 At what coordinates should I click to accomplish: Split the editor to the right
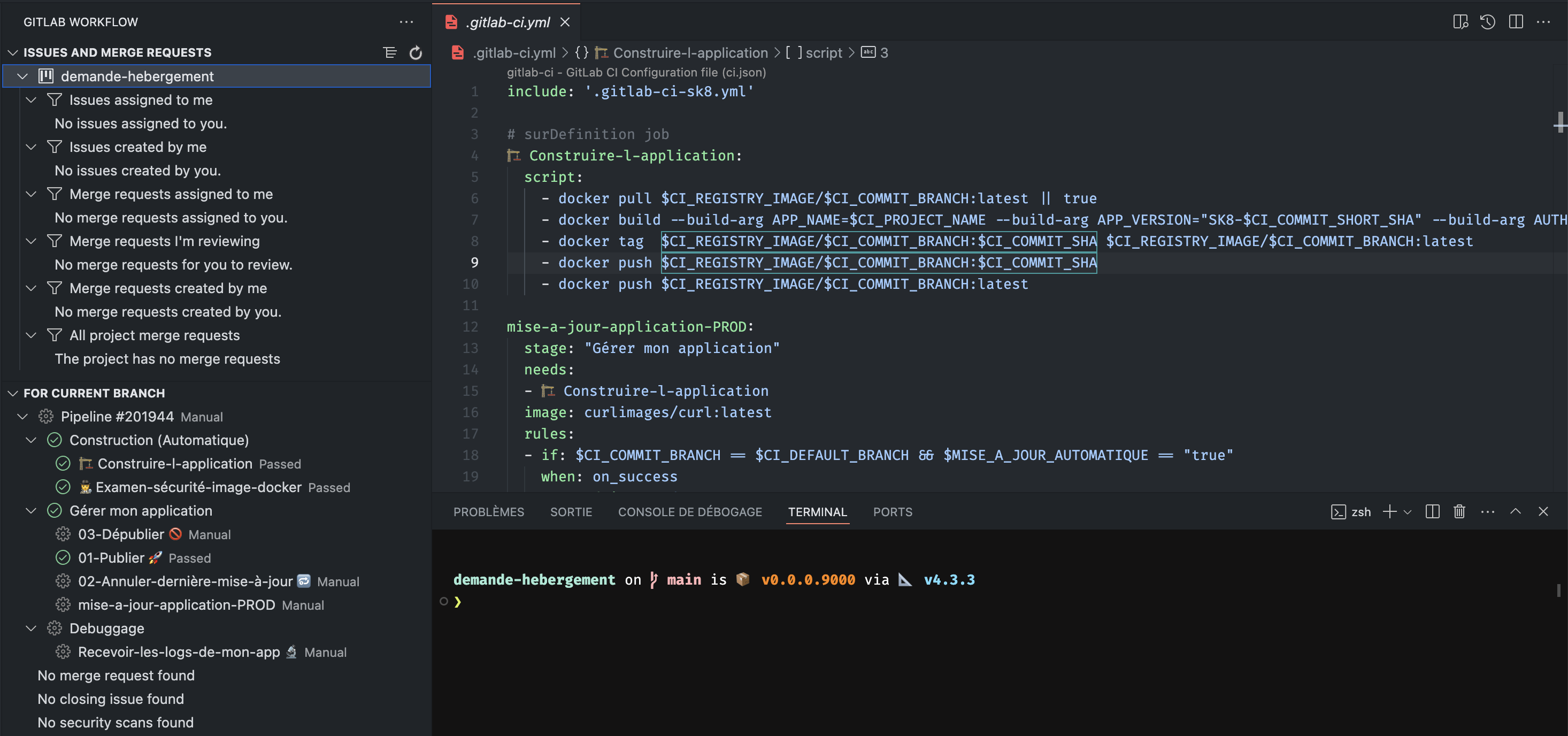pos(1516,22)
